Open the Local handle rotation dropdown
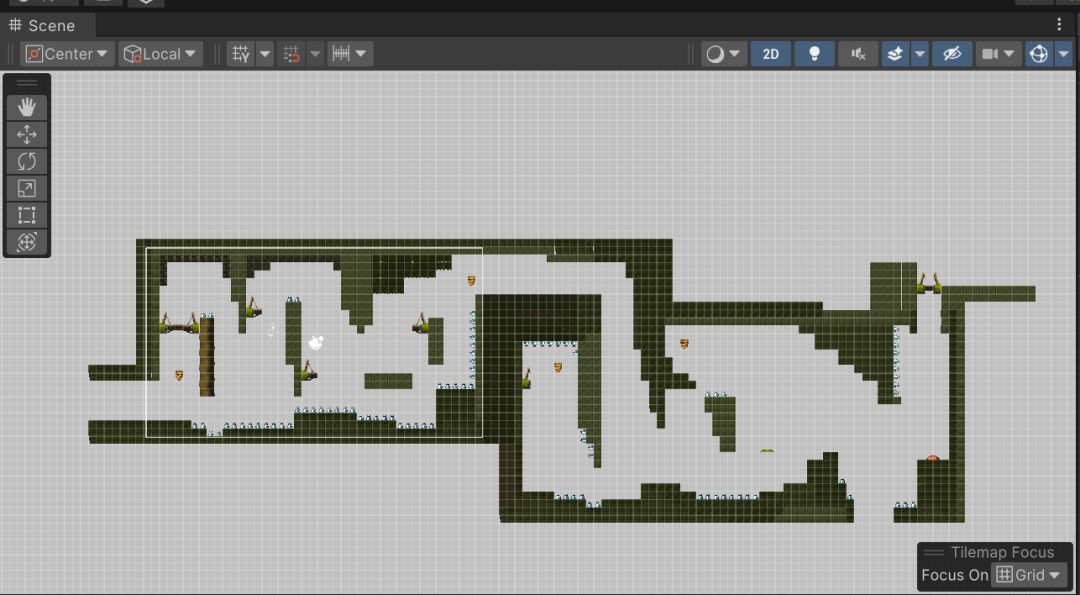1080x595 pixels. (160, 54)
